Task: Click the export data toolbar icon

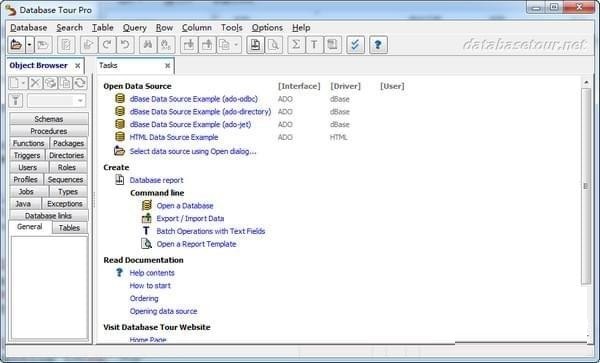Action: click(207, 45)
